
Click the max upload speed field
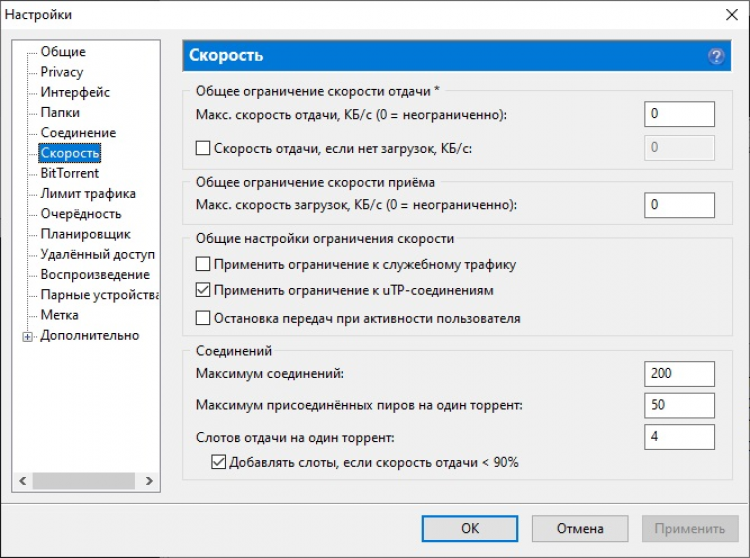click(x=679, y=115)
